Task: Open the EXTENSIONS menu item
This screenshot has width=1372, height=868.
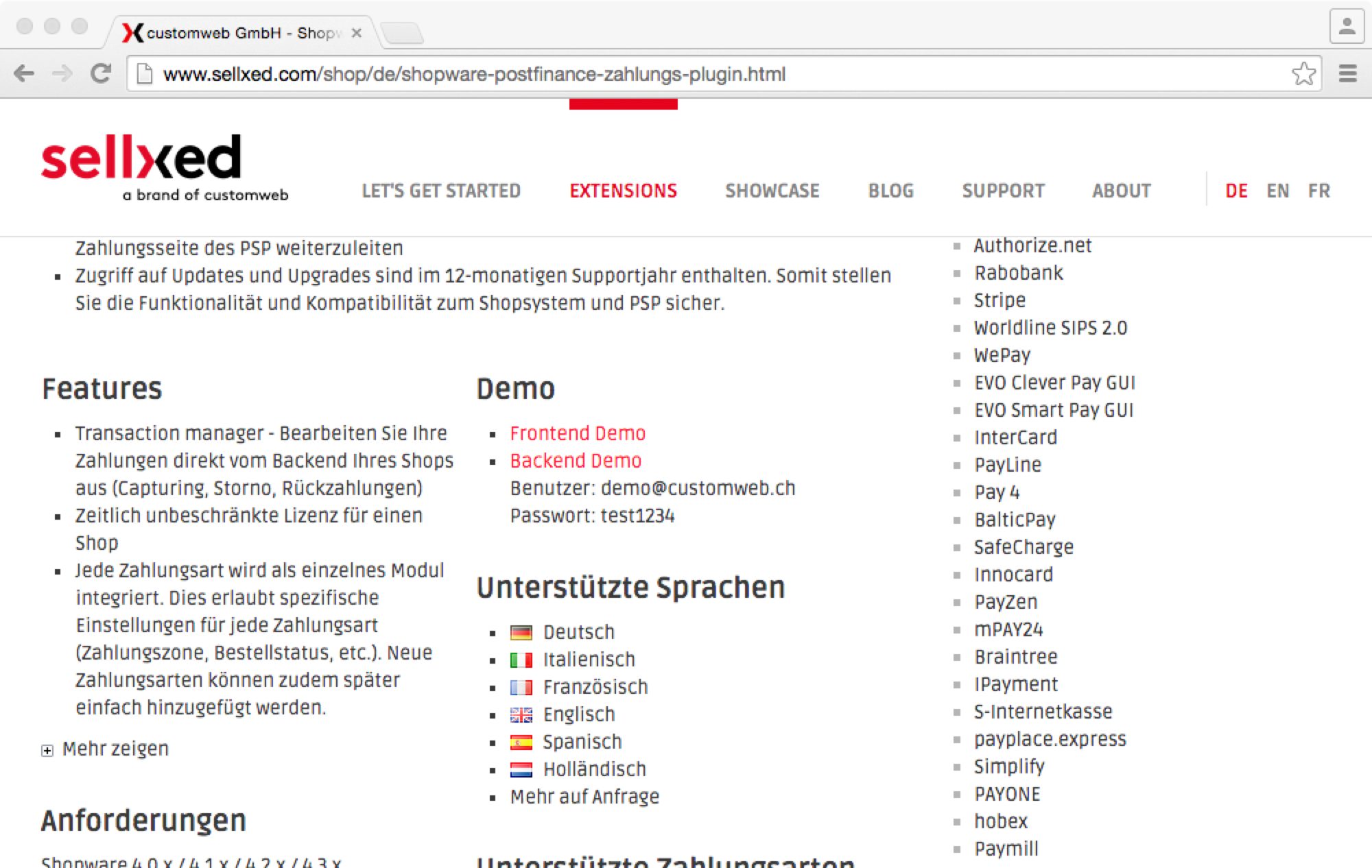Action: click(624, 191)
